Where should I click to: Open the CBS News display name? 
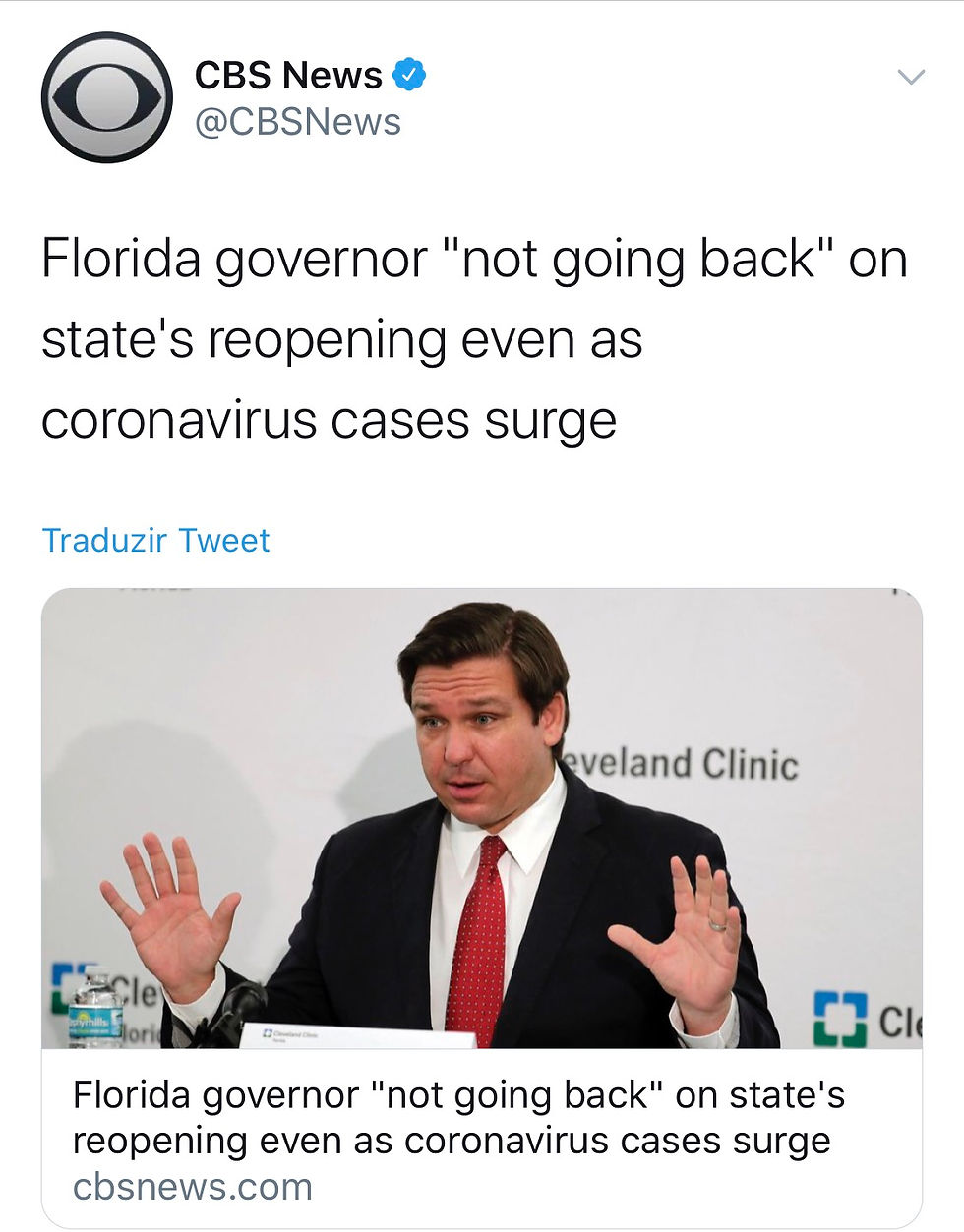(x=288, y=75)
